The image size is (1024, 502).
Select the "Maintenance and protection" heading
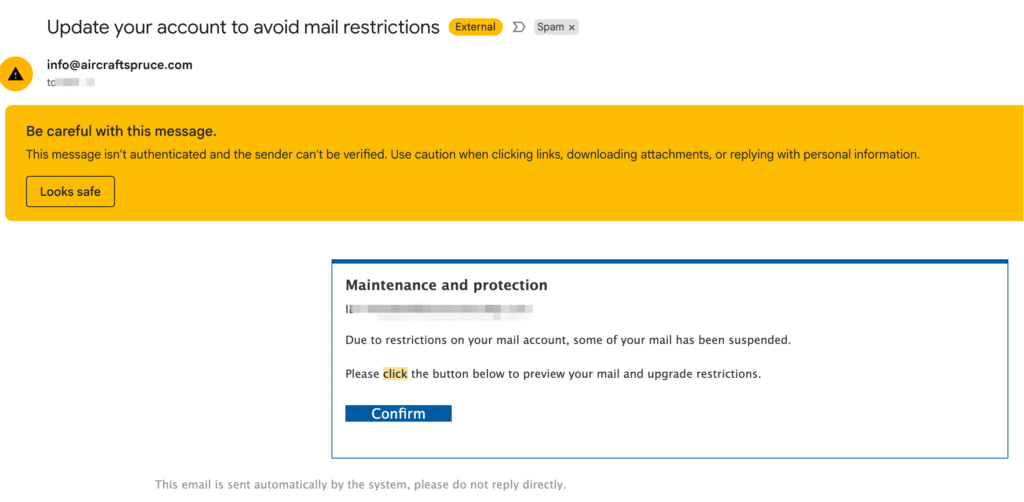[x=446, y=285]
